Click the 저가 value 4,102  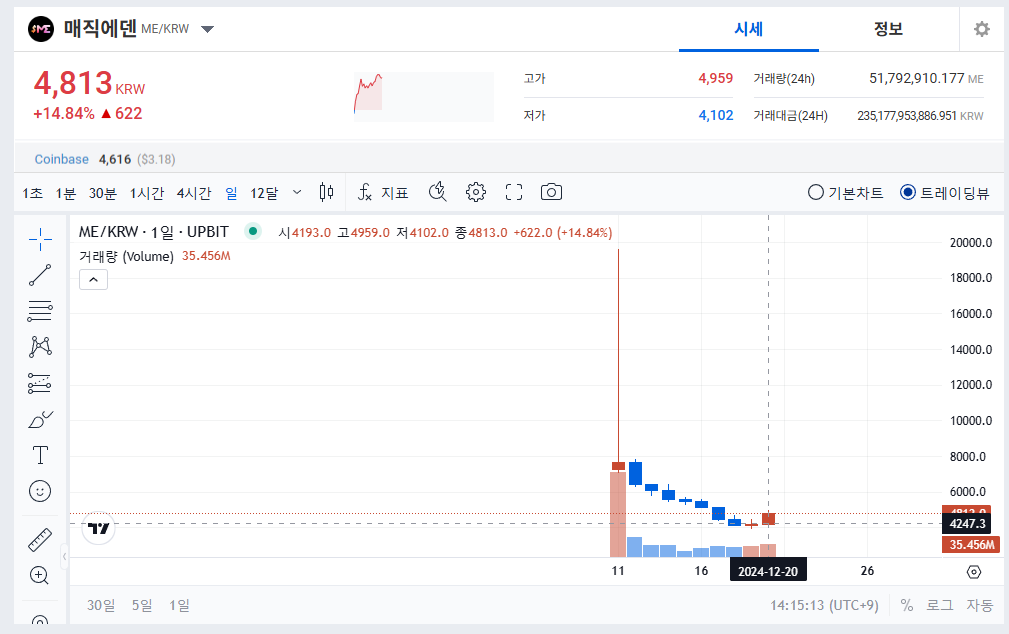coord(716,115)
